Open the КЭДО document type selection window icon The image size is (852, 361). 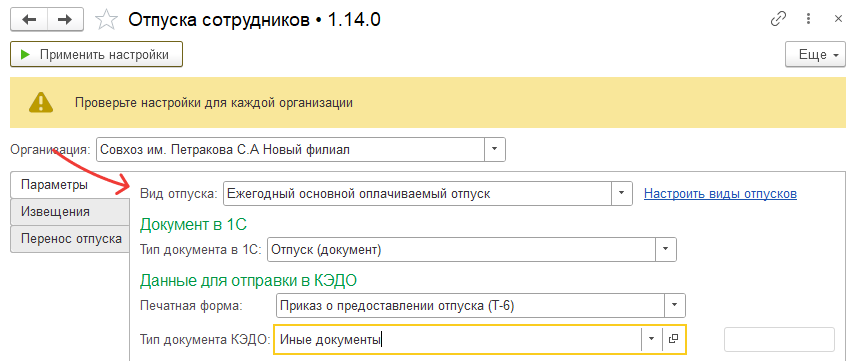[x=674, y=339]
